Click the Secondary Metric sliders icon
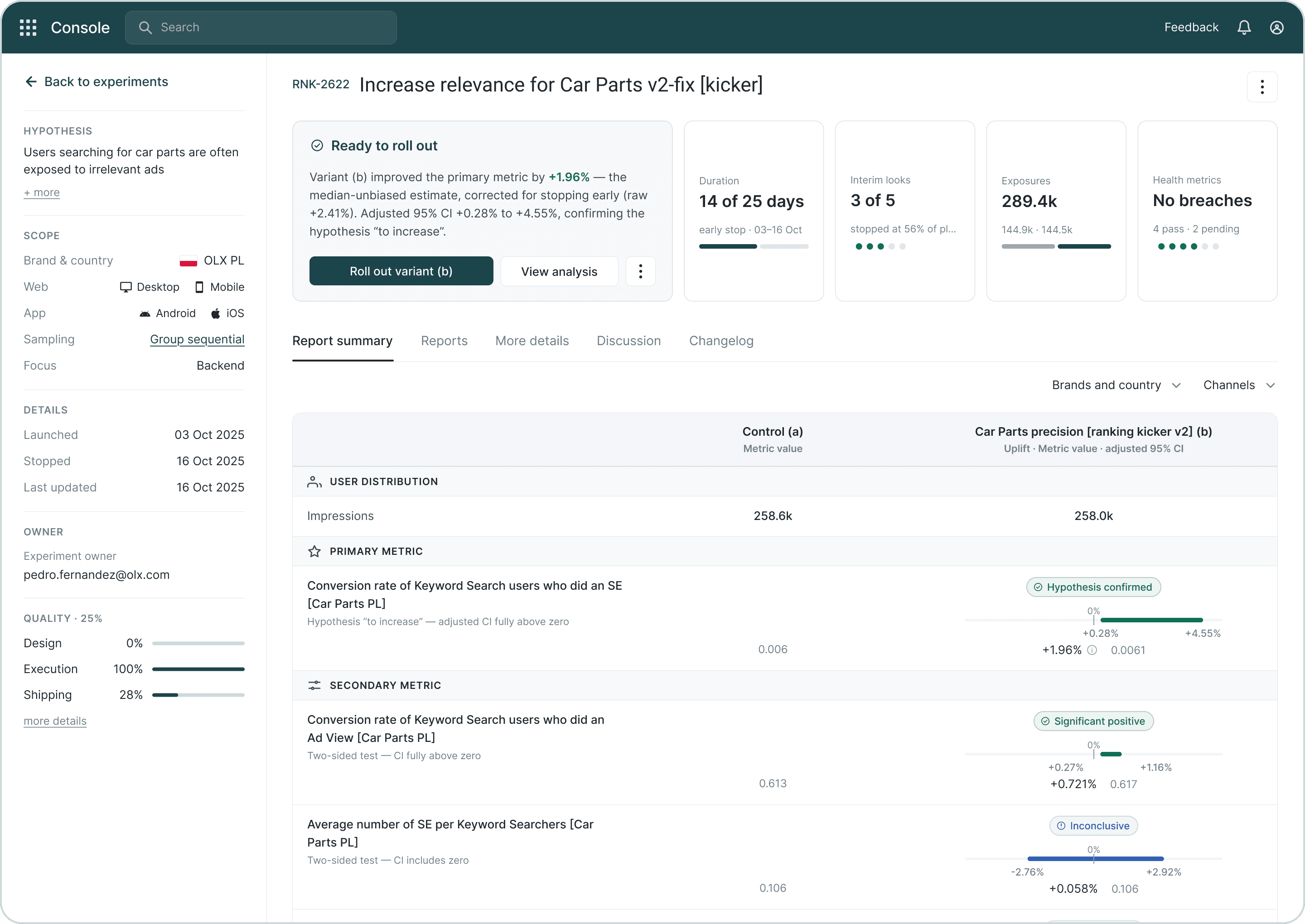Viewport: 1305px width, 924px height. (x=314, y=685)
